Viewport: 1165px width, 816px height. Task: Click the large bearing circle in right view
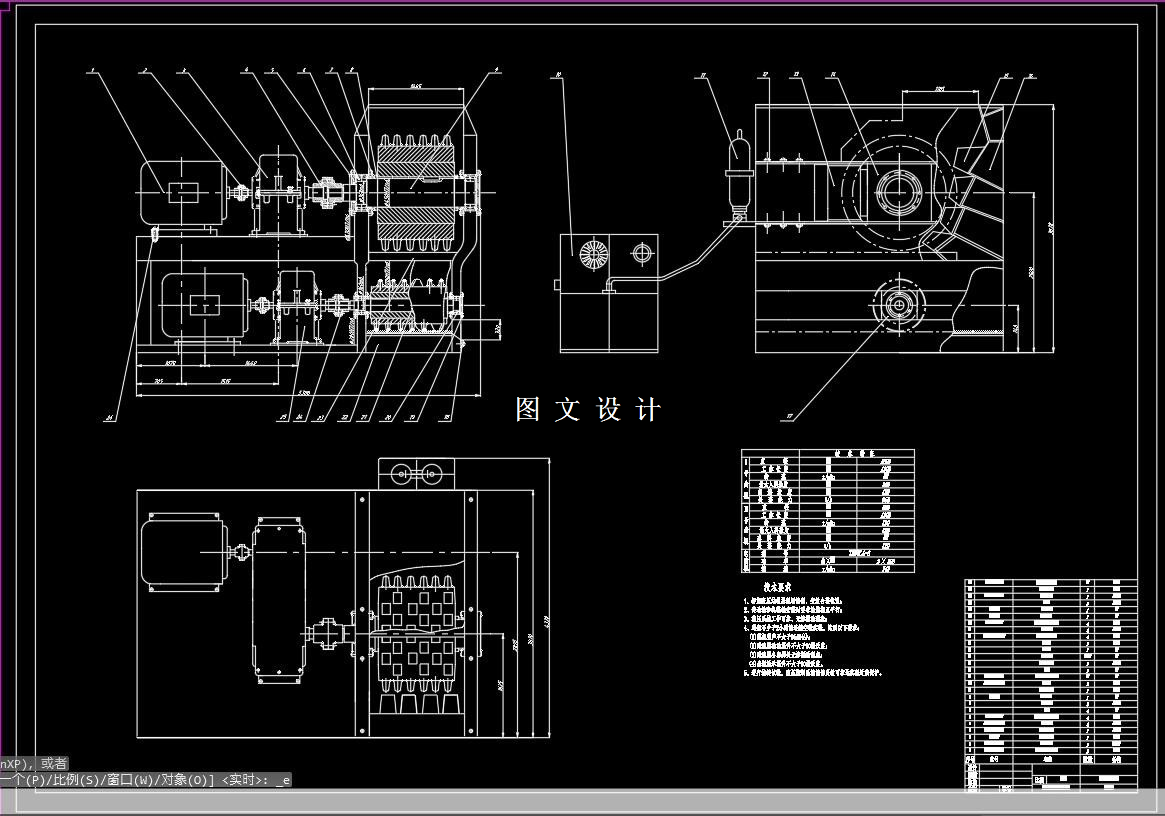pos(898,192)
